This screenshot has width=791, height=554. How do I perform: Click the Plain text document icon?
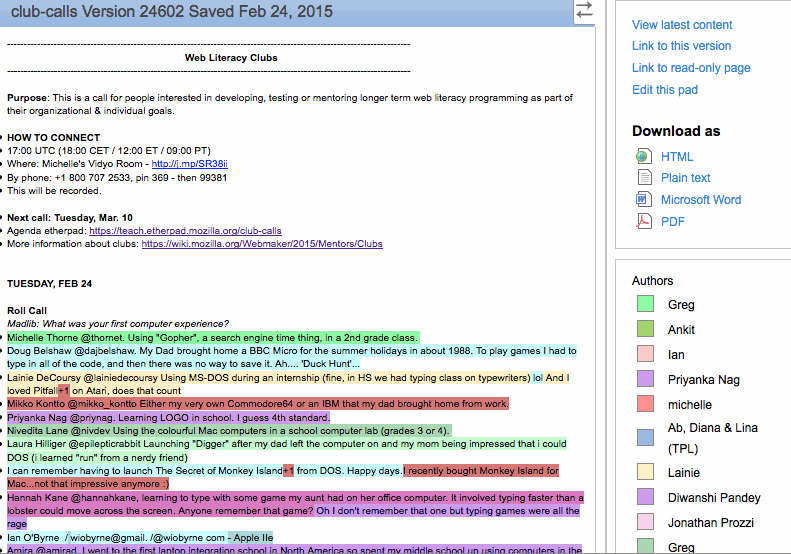(x=644, y=178)
